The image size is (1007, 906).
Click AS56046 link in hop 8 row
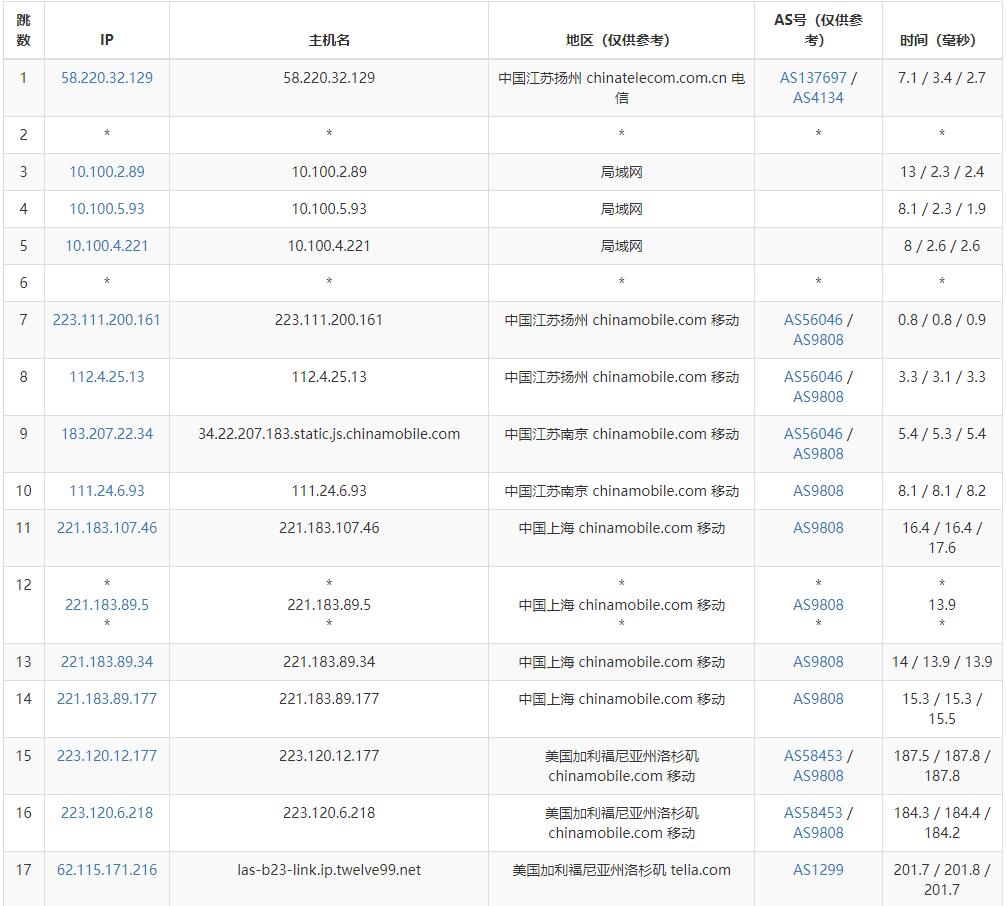[813, 376]
